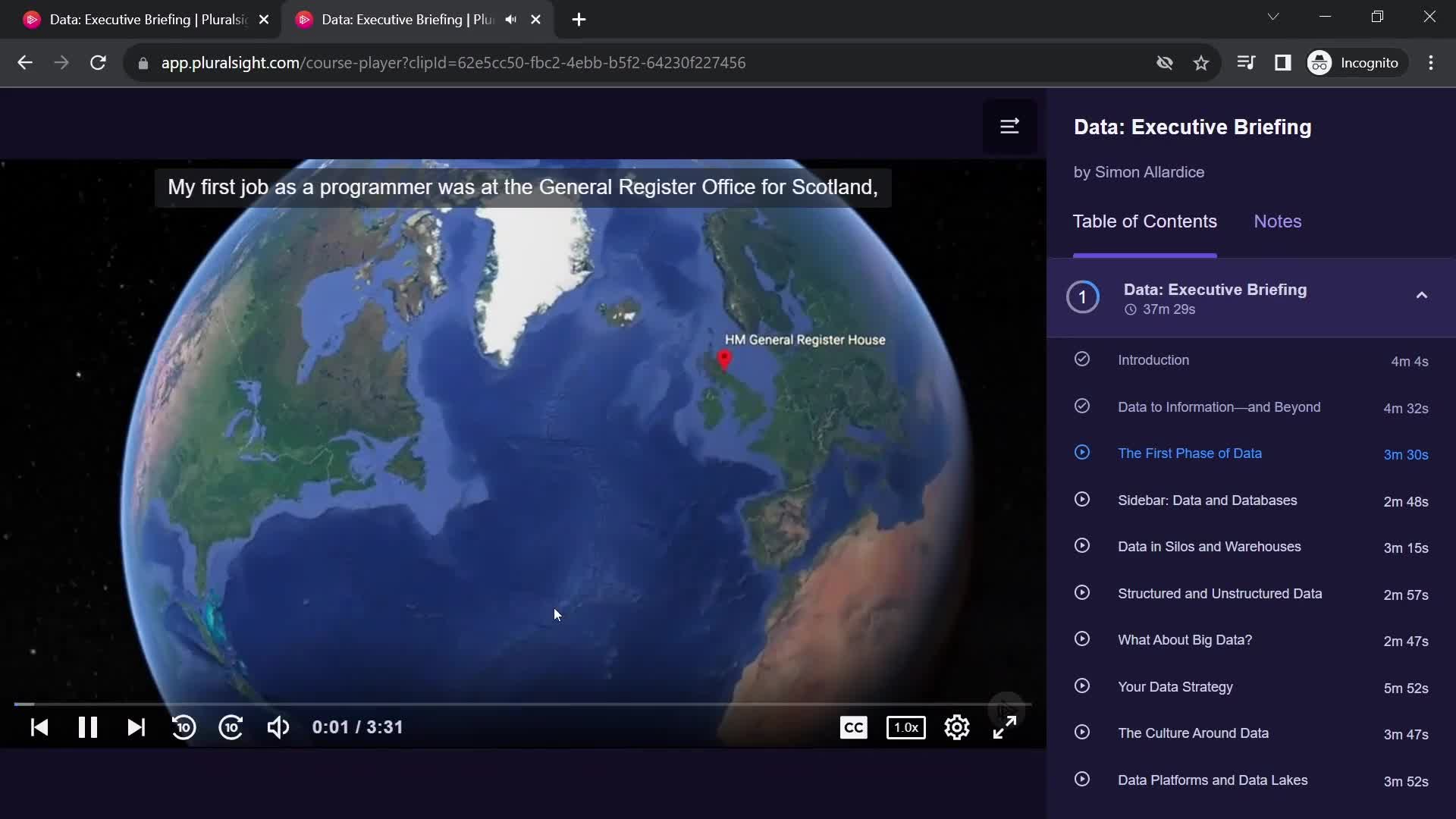Click the next clip skip icon
This screenshot has height=819, width=1456.
[135, 727]
